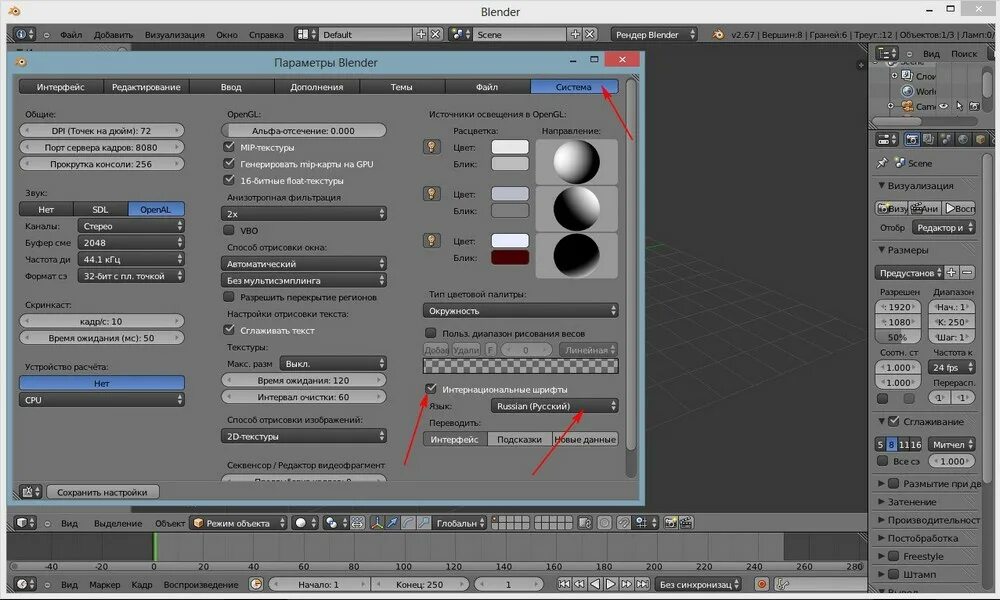The height and width of the screenshot is (600, 1000).
Task: Enable translation of Подсказки
Action: click(x=519, y=439)
